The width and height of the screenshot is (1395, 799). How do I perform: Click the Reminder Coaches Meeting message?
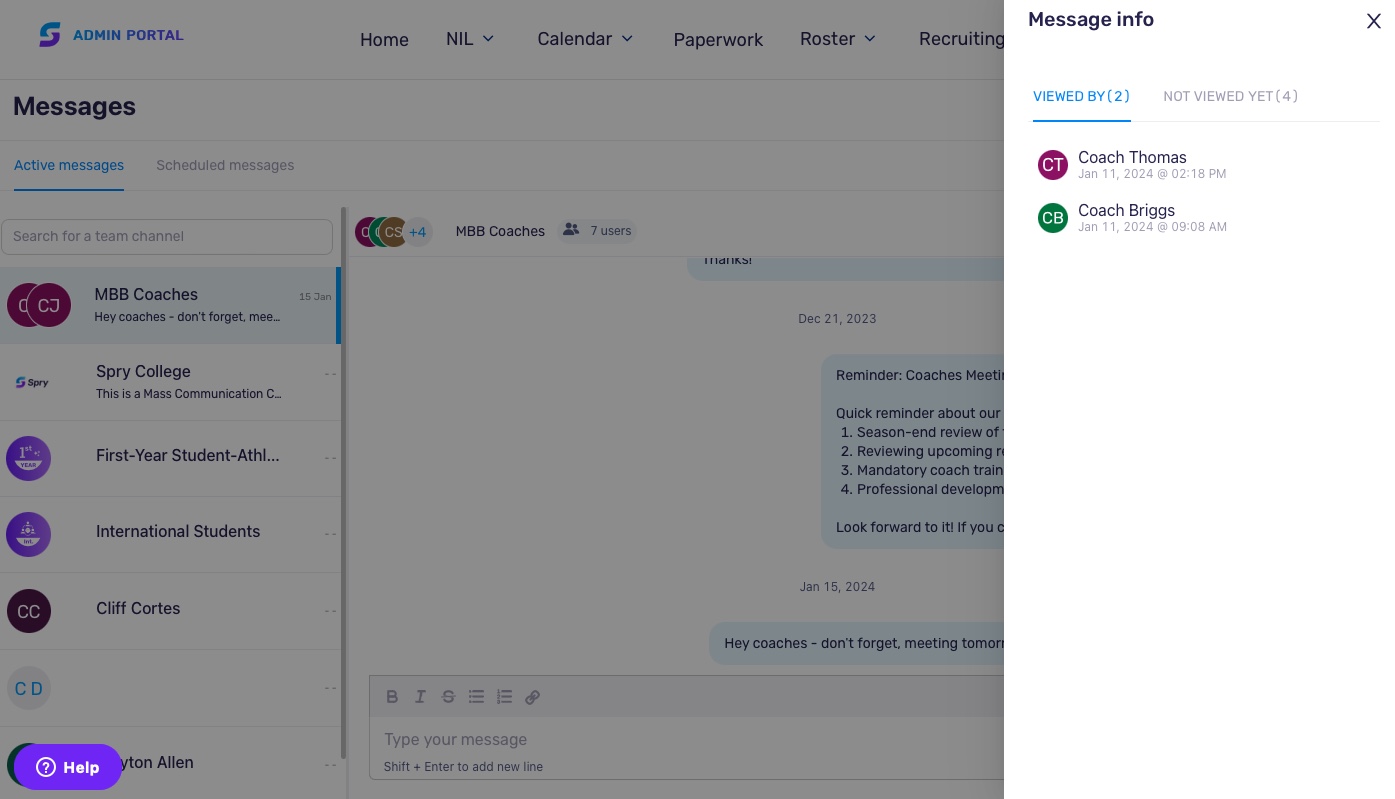(x=913, y=451)
